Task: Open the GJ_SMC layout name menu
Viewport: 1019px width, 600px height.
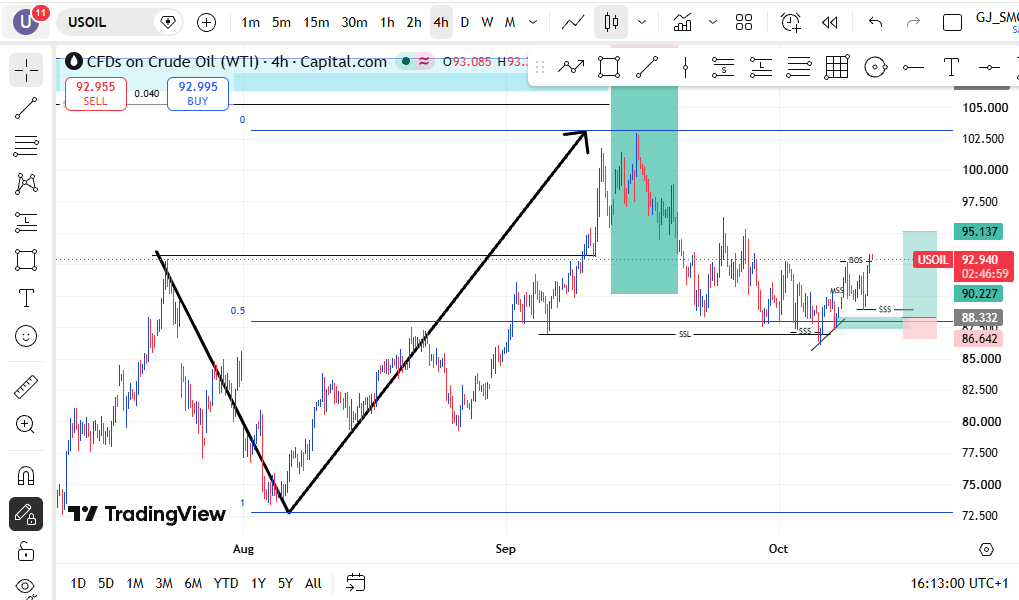Action: [x=996, y=22]
